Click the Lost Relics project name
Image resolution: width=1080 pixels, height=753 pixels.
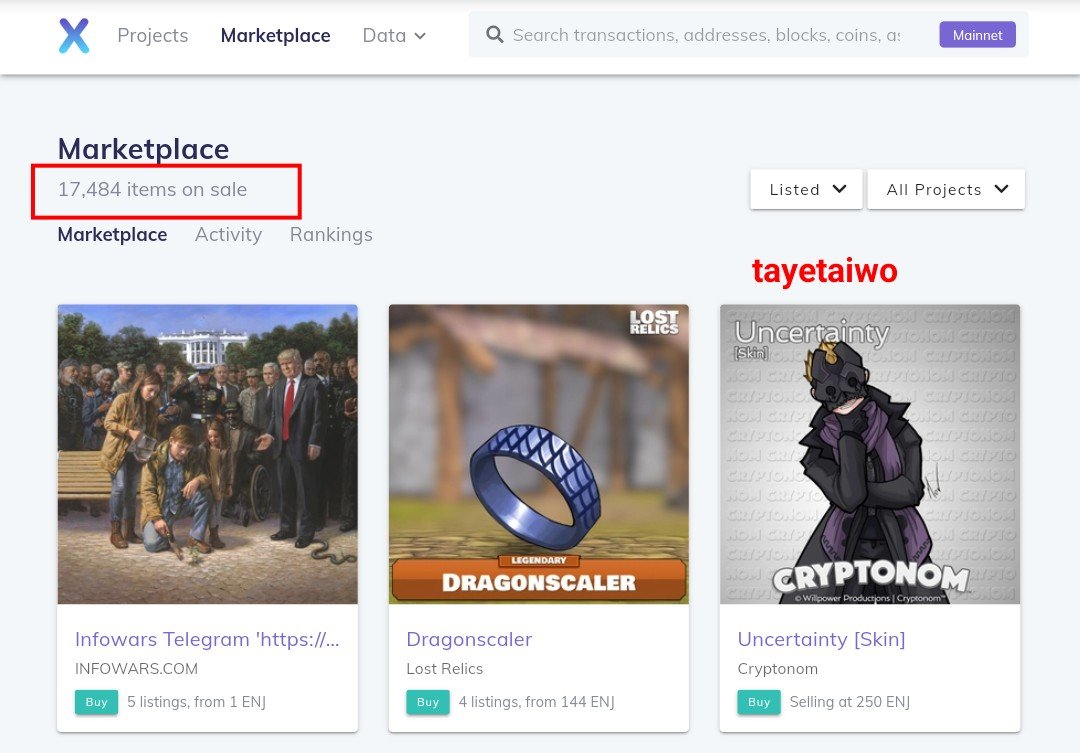tap(445, 669)
